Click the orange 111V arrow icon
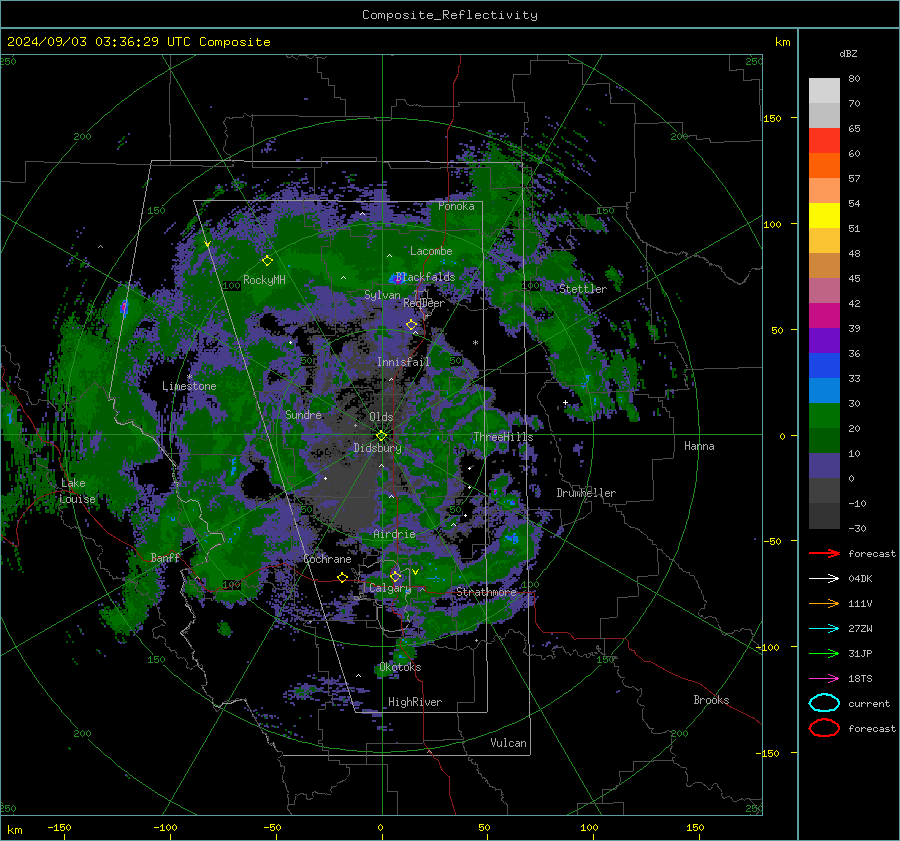 click(x=824, y=603)
